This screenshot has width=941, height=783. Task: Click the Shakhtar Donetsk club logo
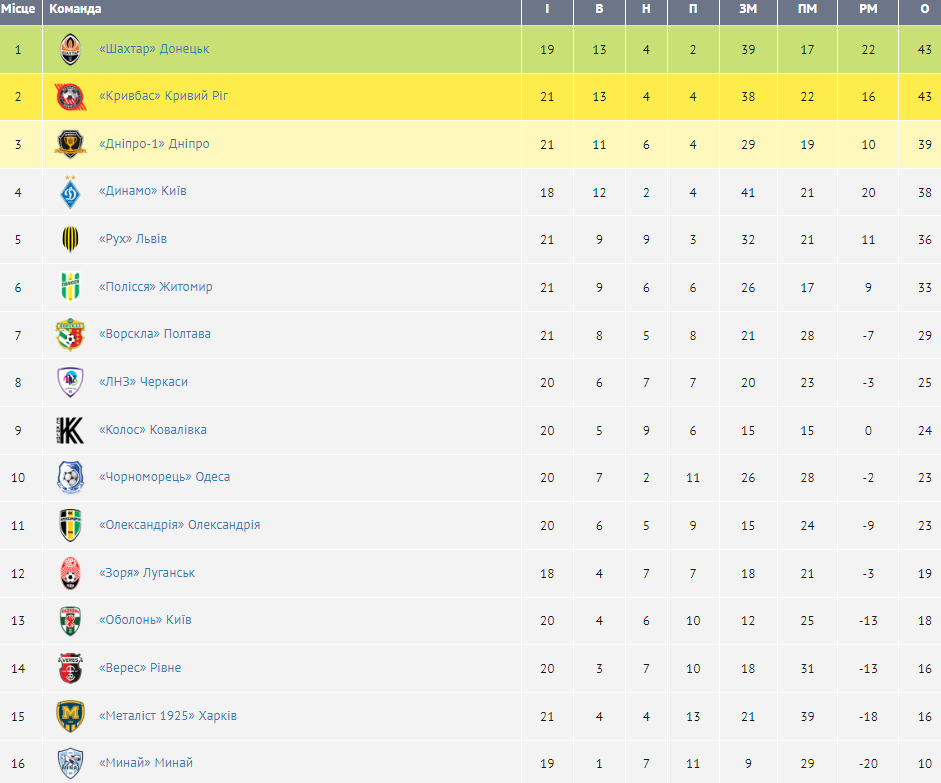[70, 49]
